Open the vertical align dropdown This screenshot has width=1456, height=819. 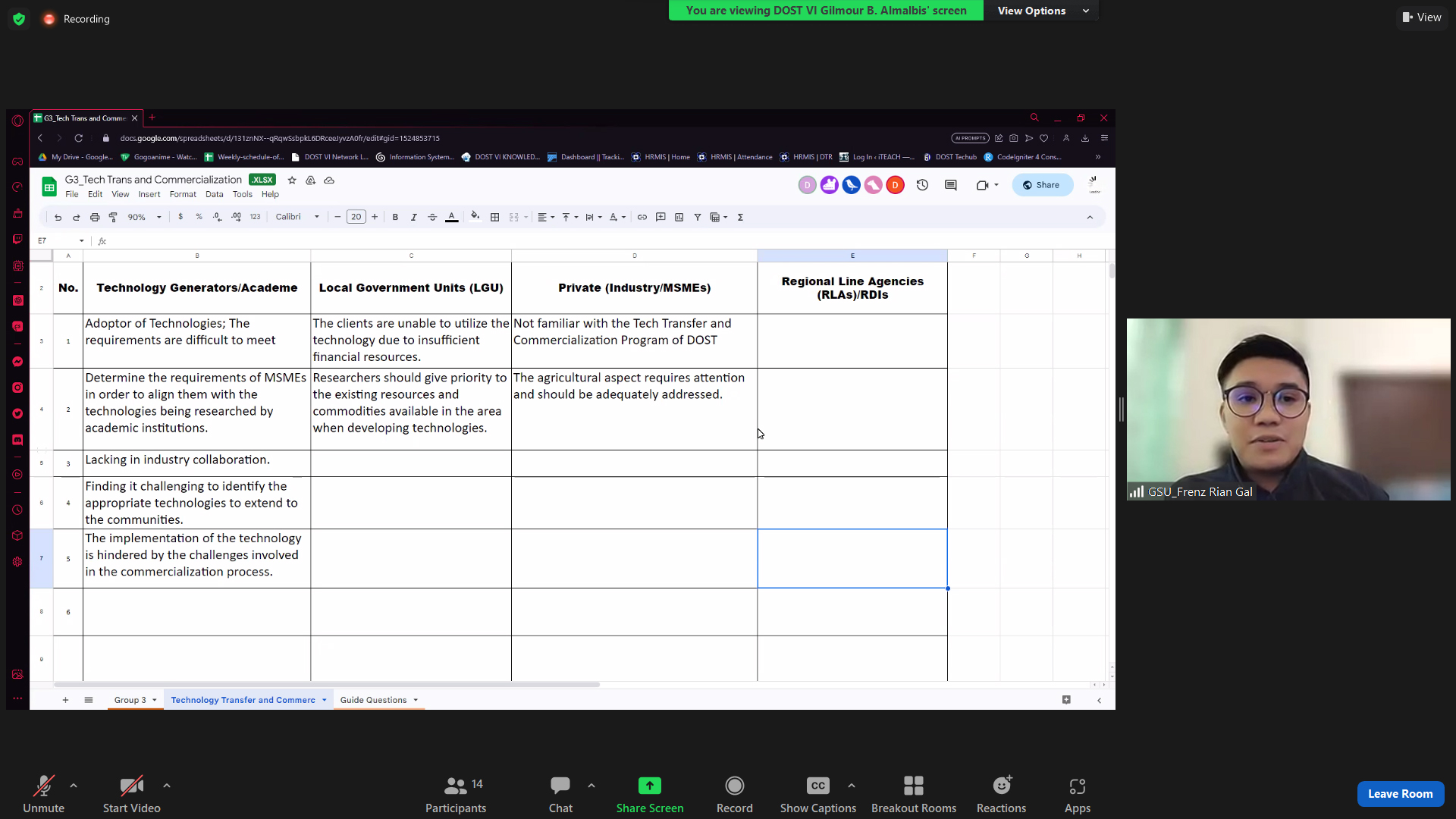pos(570,217)
